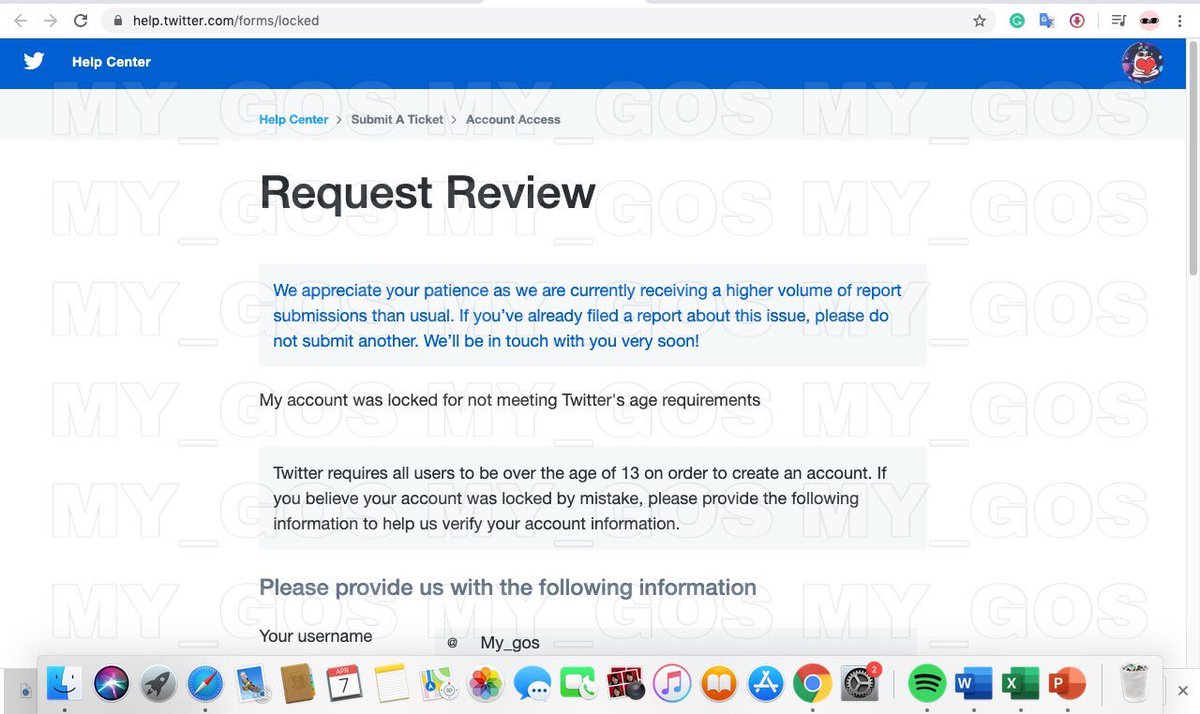Image resolution: width=1200 pixels, height=714 pixels.
Task: Open Calendar showing 7 in the Dock
Action: [x=345, y=684]
